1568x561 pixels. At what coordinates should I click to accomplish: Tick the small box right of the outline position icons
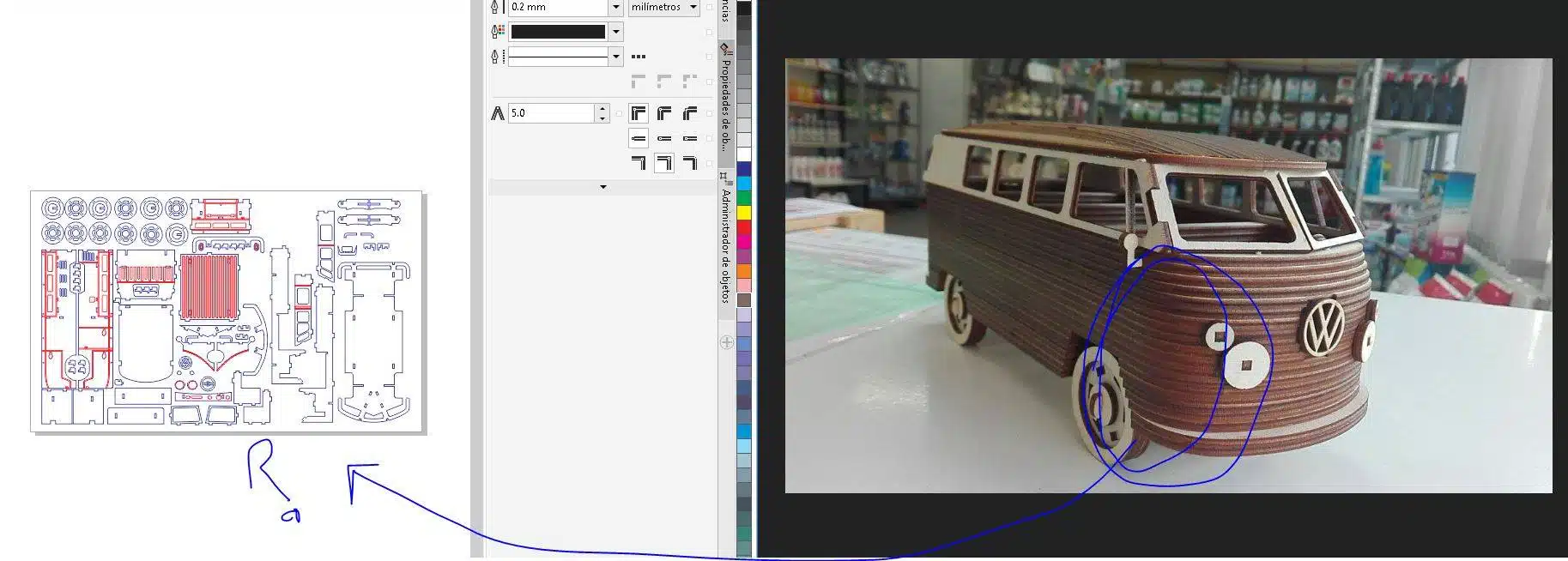[709, 162]
